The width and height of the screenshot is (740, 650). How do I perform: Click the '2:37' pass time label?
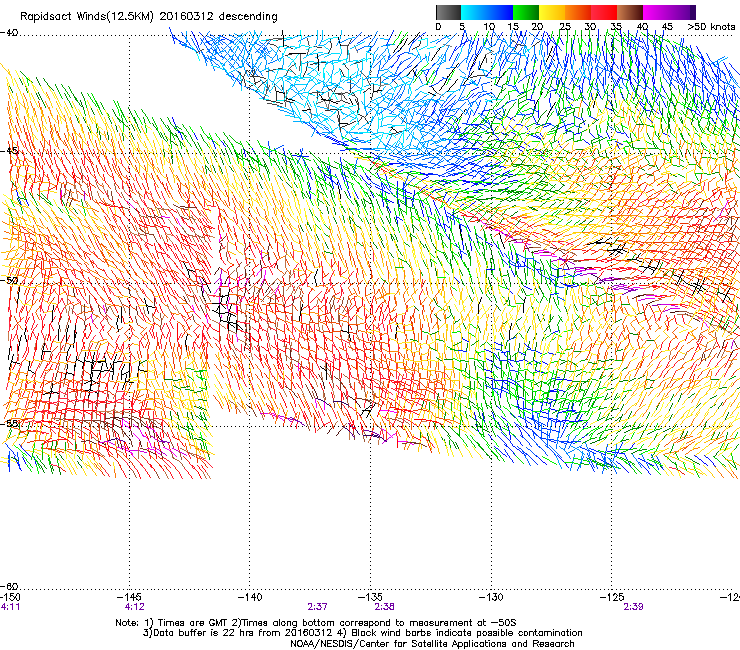317,607
